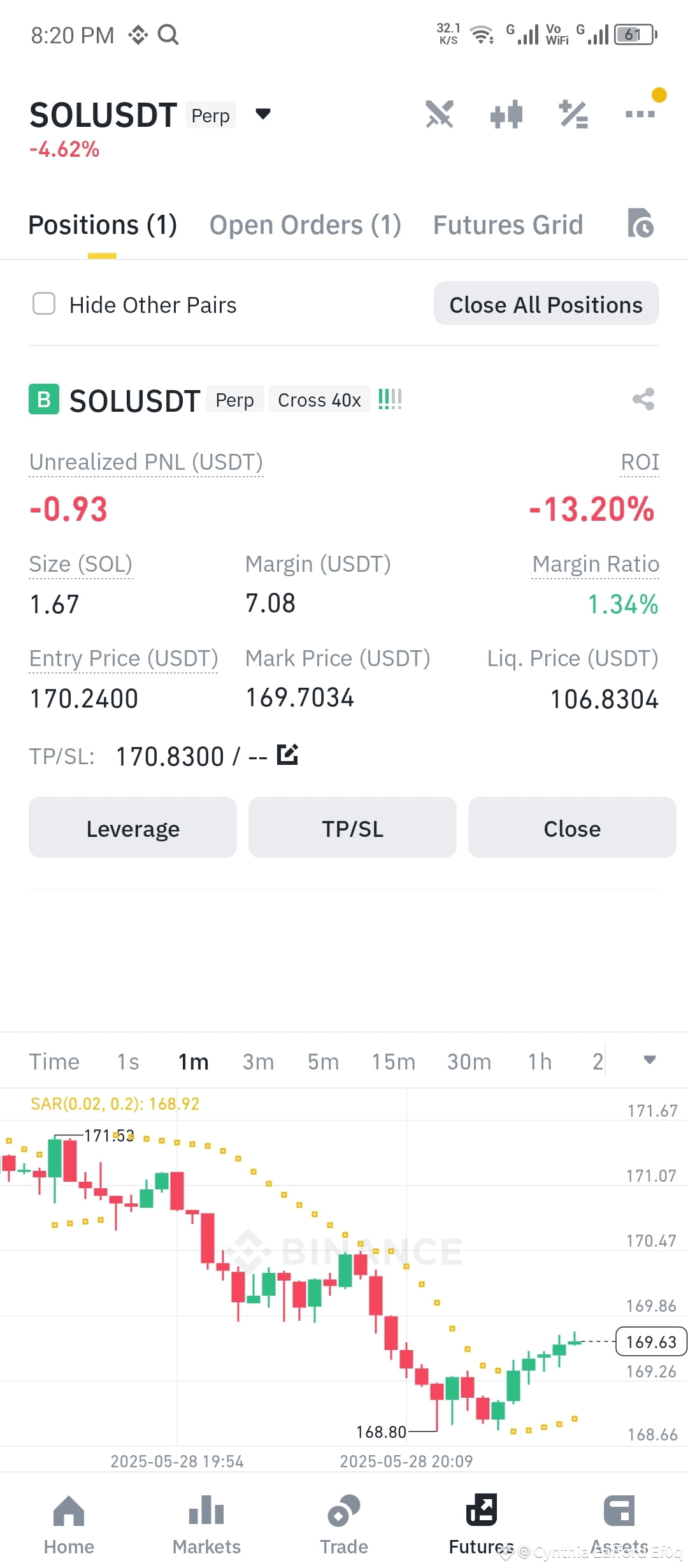Image resolution: width=688 pixels, height=1568 pixels.
Task: Switch to the Futures Grid tab
Action: 508,225
